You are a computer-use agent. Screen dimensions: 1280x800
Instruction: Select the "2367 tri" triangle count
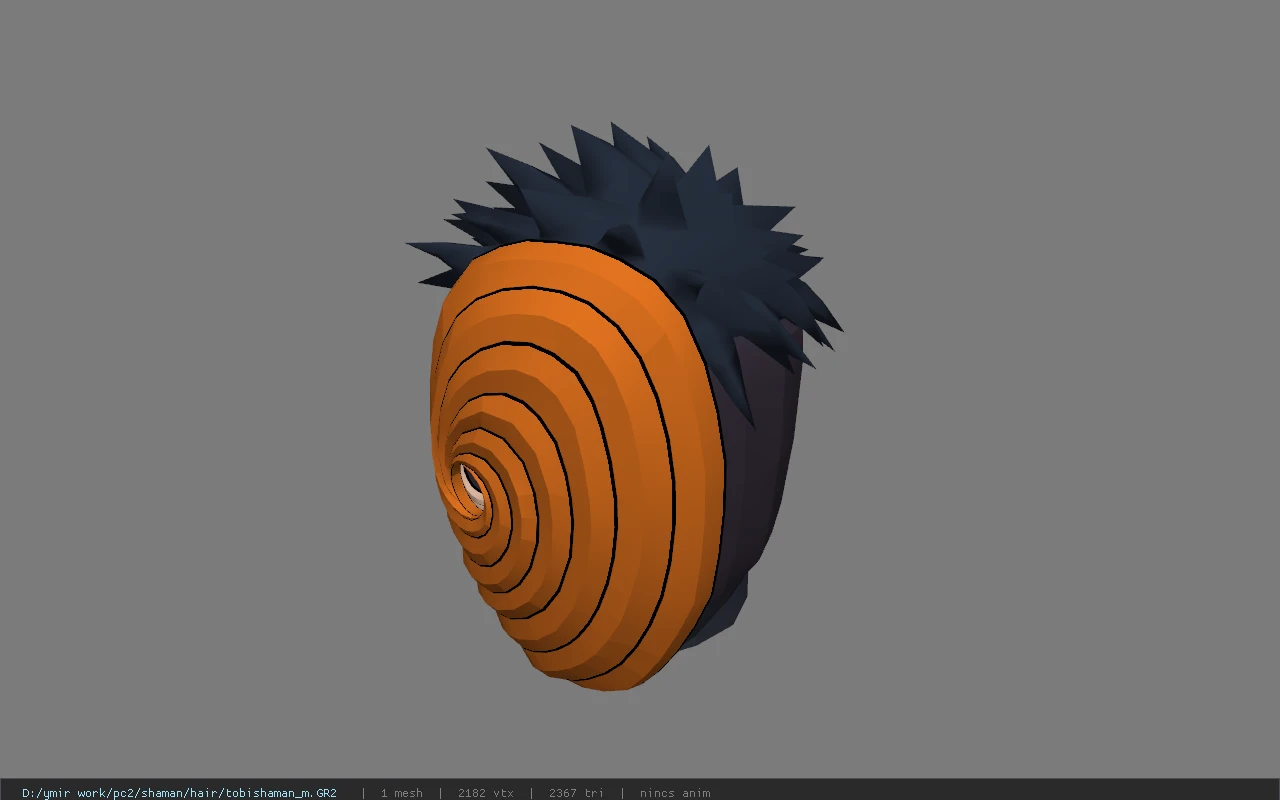point(576,793)
